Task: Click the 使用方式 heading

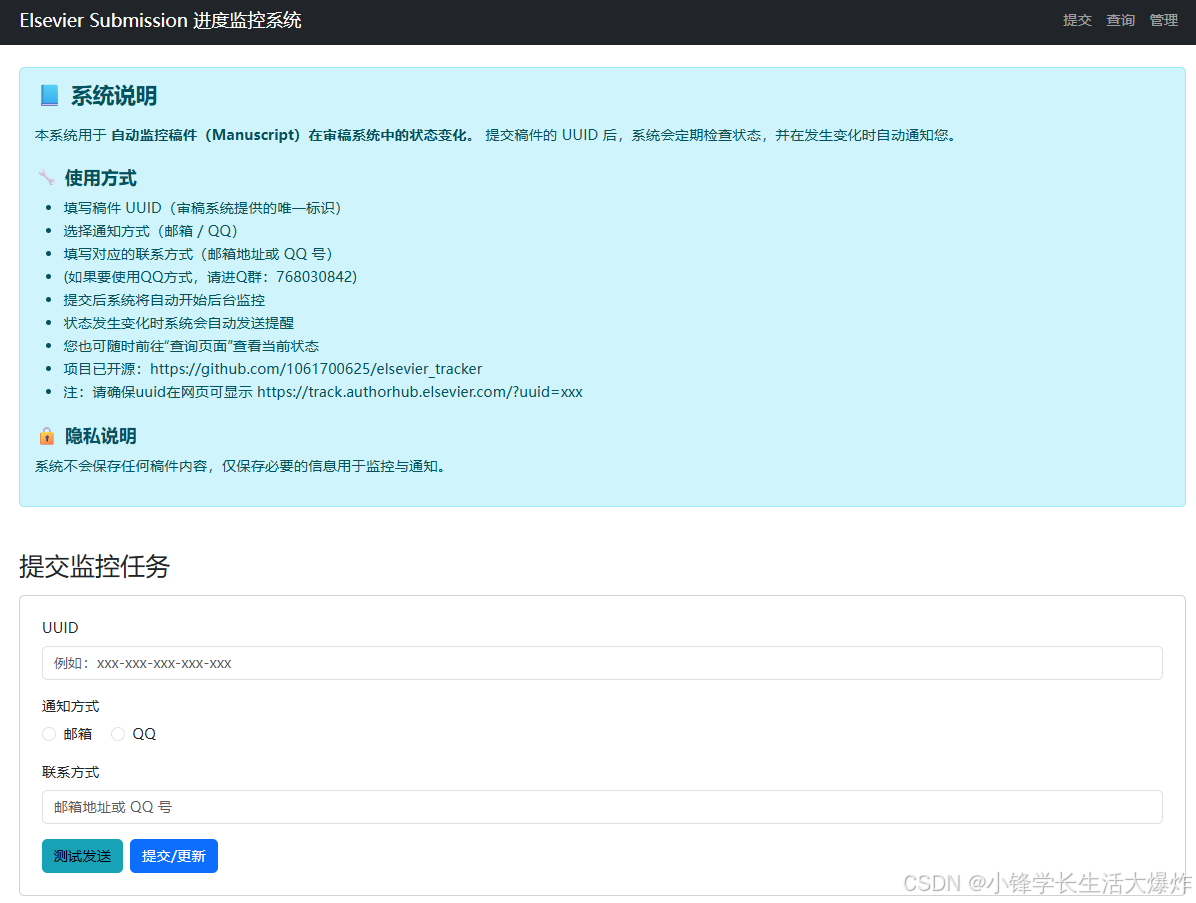Action: point(101,178)
